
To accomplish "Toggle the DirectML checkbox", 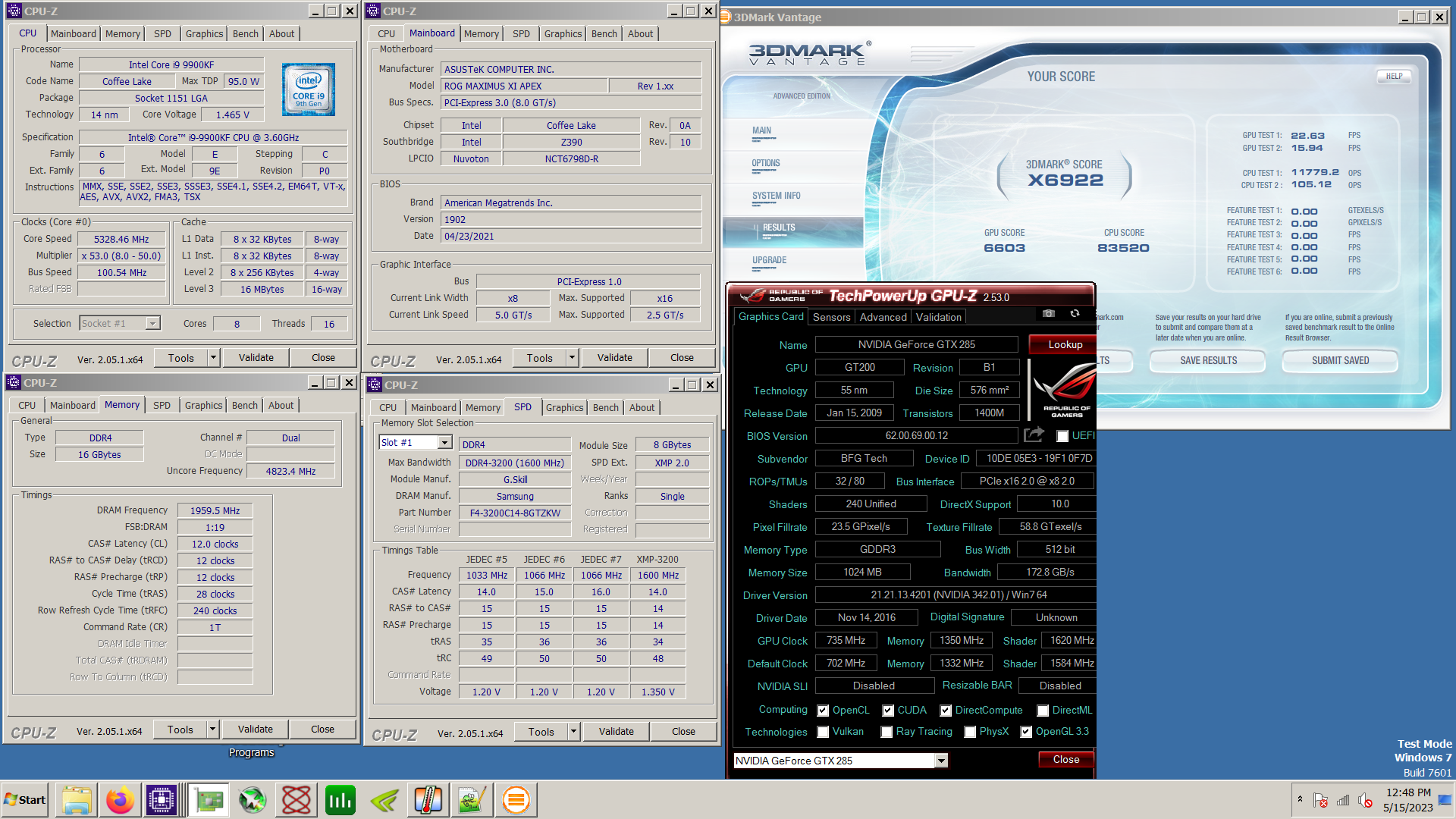I will point(1043,711).
